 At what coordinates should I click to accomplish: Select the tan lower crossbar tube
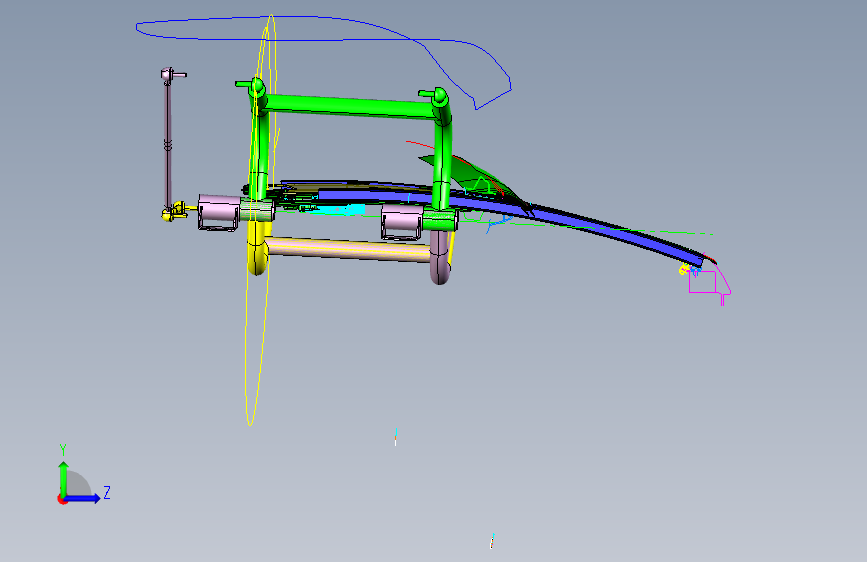[x=348, y=249]
